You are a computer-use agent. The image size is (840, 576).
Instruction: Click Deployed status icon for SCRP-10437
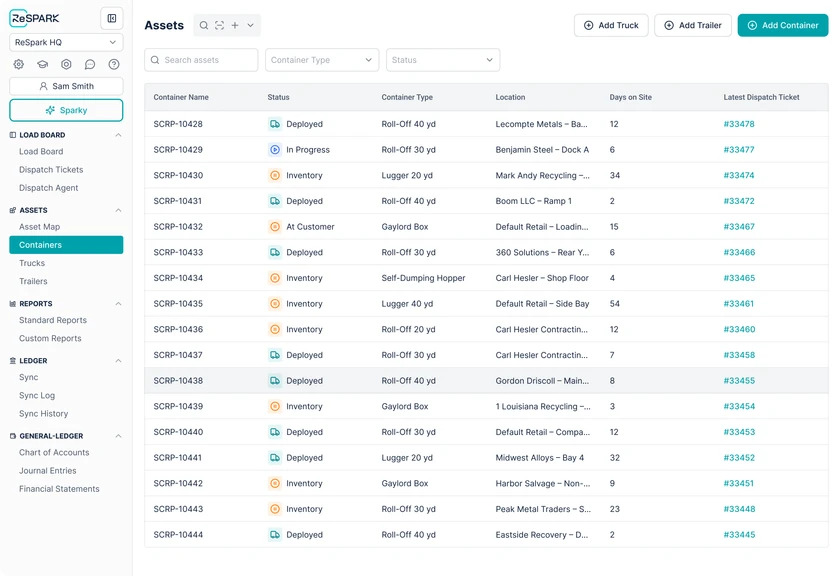pos(275,355)
